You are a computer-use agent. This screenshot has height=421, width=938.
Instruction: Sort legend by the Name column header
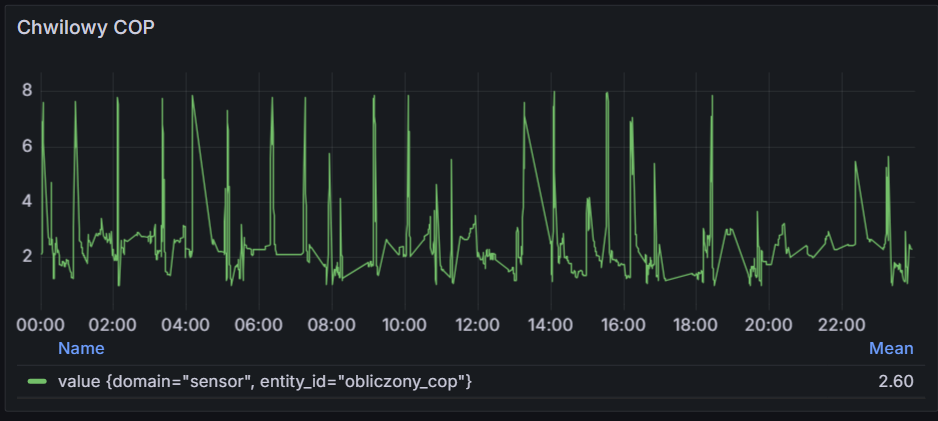click(80, 348)
